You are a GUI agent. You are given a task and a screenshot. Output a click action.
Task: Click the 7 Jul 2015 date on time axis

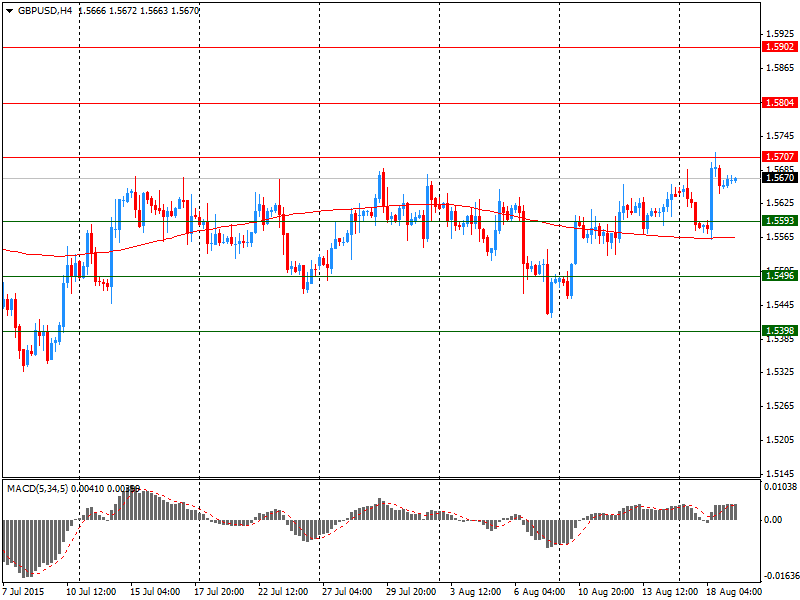(24, 592)
